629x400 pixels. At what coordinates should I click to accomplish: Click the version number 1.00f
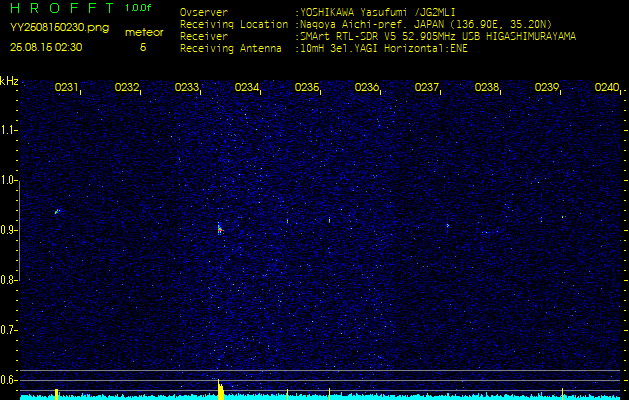pos(138,8)
